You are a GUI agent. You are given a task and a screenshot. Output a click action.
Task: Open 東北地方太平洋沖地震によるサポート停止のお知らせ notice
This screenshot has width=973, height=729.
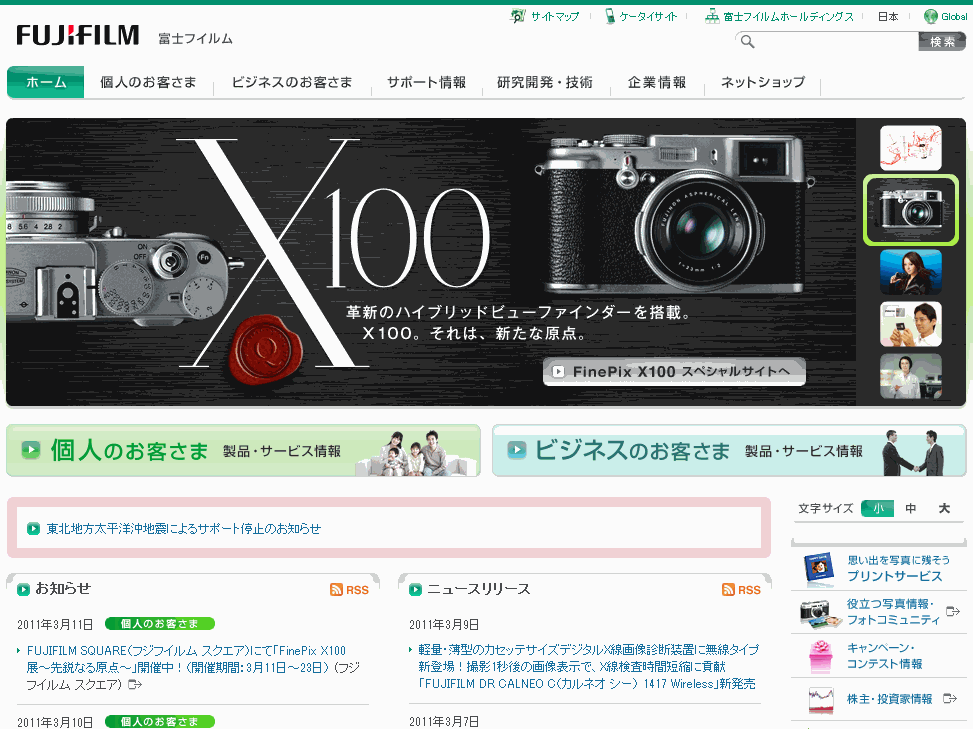click(184, 529)
